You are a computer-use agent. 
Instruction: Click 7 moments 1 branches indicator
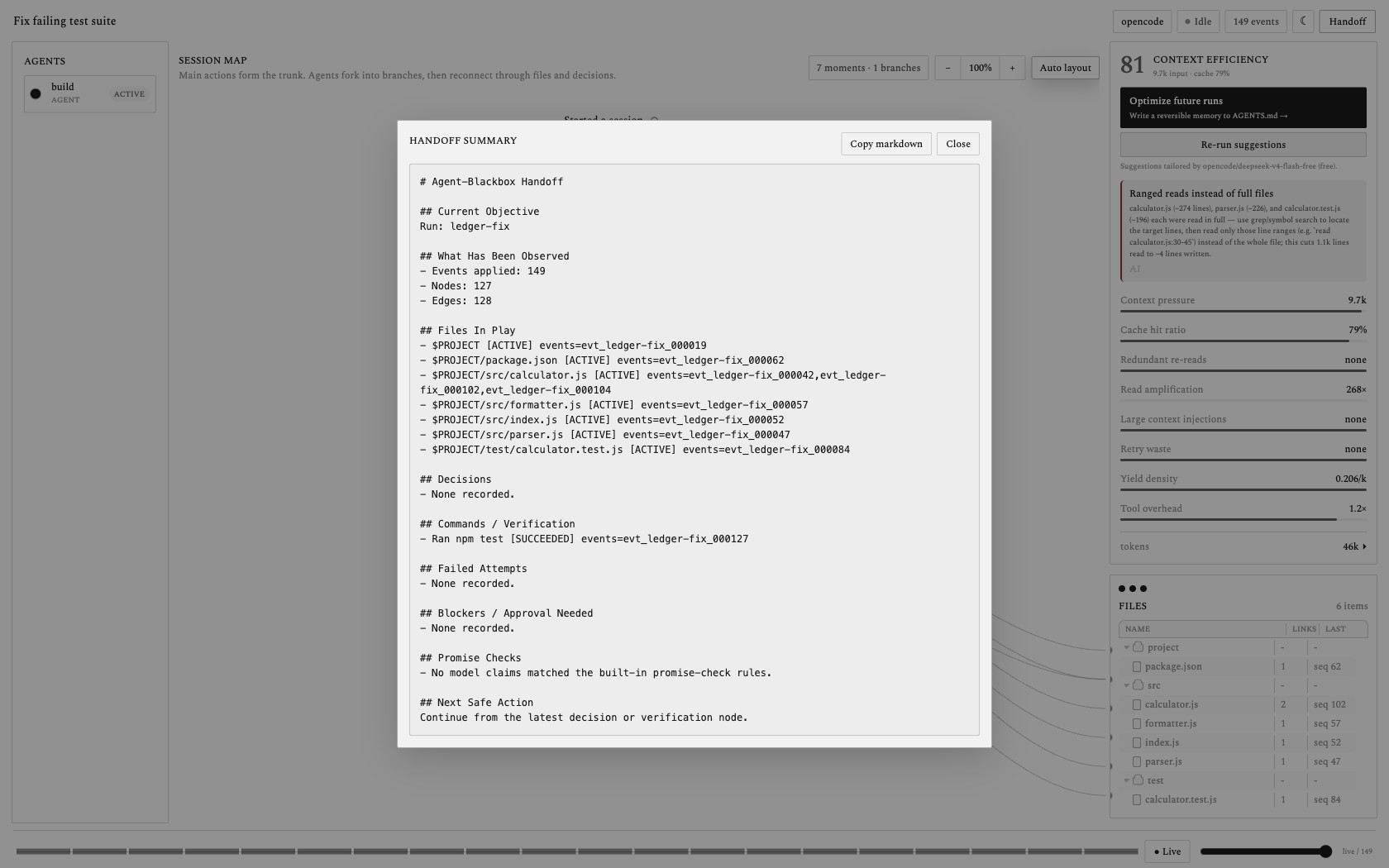[x=868, y=68]
